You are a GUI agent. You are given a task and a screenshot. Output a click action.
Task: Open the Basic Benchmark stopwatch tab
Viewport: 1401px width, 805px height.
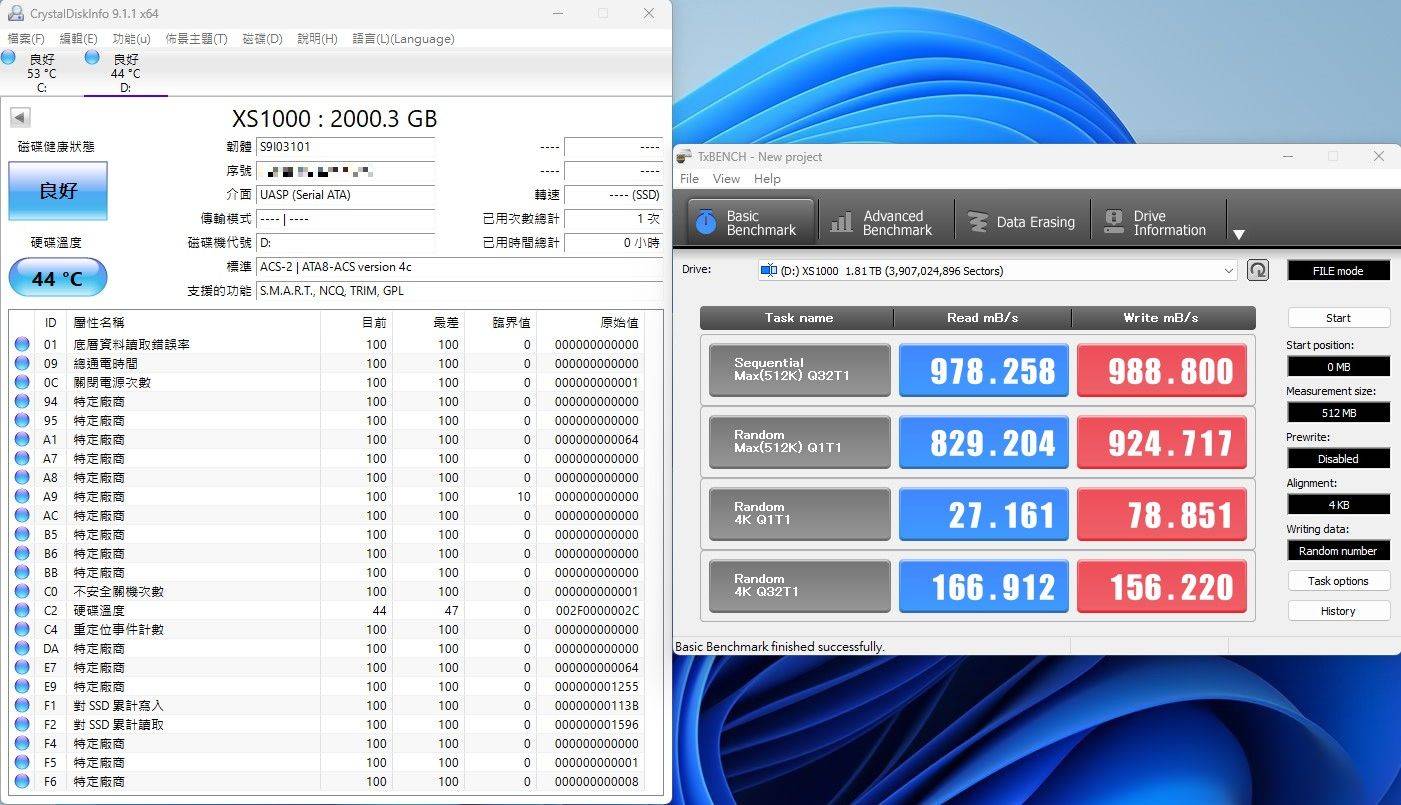coord(746,222)
